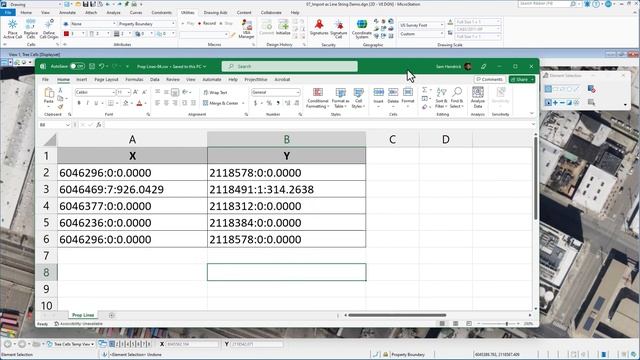Click cell with 6046469:7:926.0429

click(x=132, y=189)
